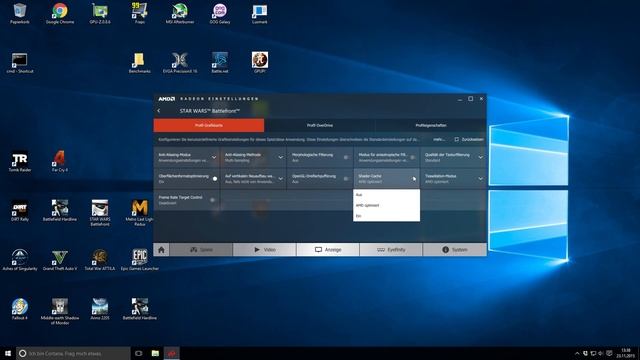Select the Grand Theft Auto V icon

[60, 260]
